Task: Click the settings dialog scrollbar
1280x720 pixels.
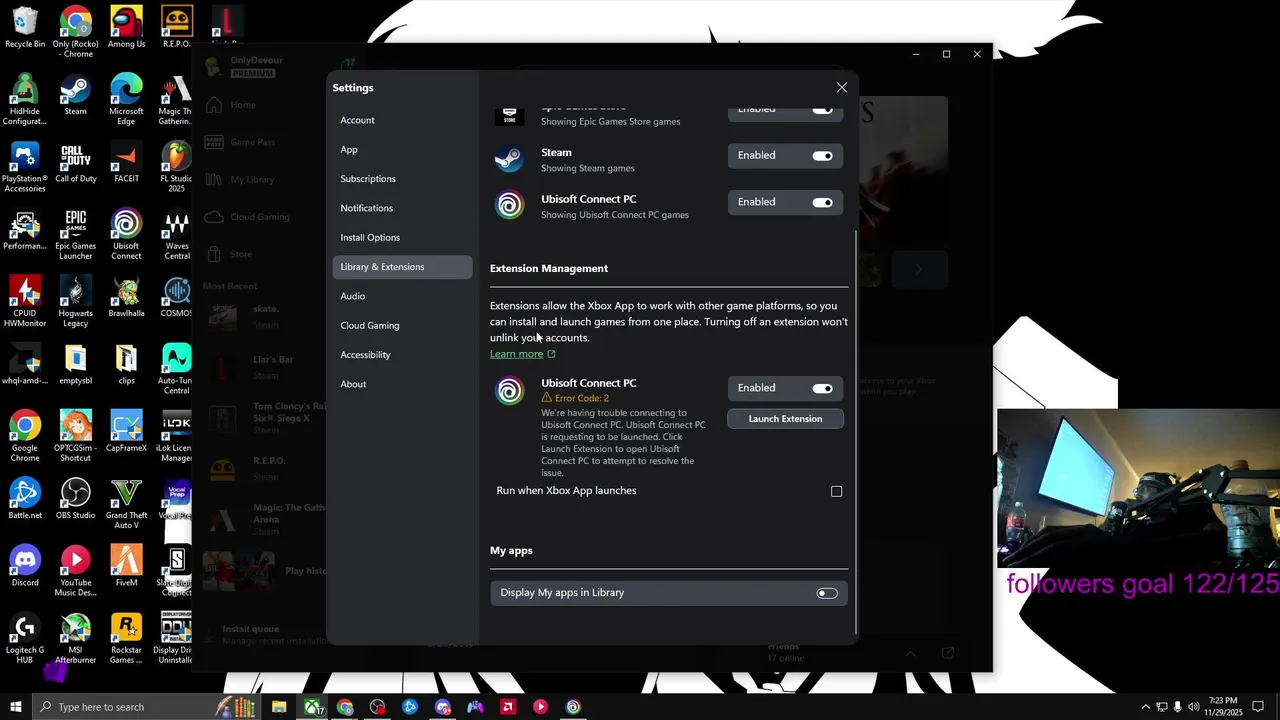Action: click(x=855, y=430)
